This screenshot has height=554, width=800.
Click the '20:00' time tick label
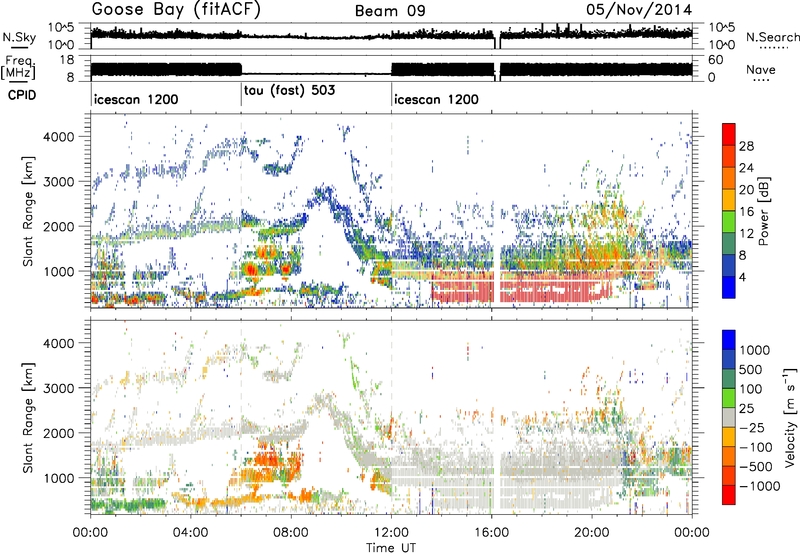click(592, 533)
